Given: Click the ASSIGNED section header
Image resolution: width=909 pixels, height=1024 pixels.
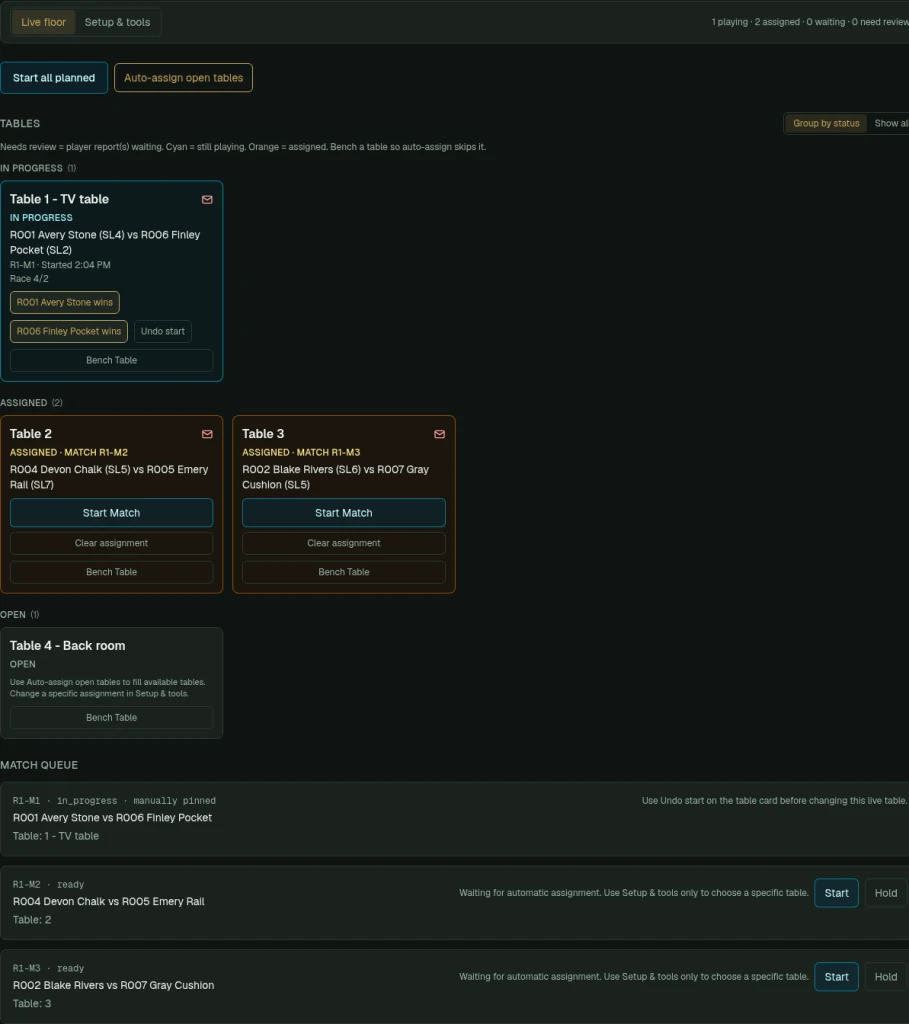Looking at the screenshot, I should [x=31, y=403].
